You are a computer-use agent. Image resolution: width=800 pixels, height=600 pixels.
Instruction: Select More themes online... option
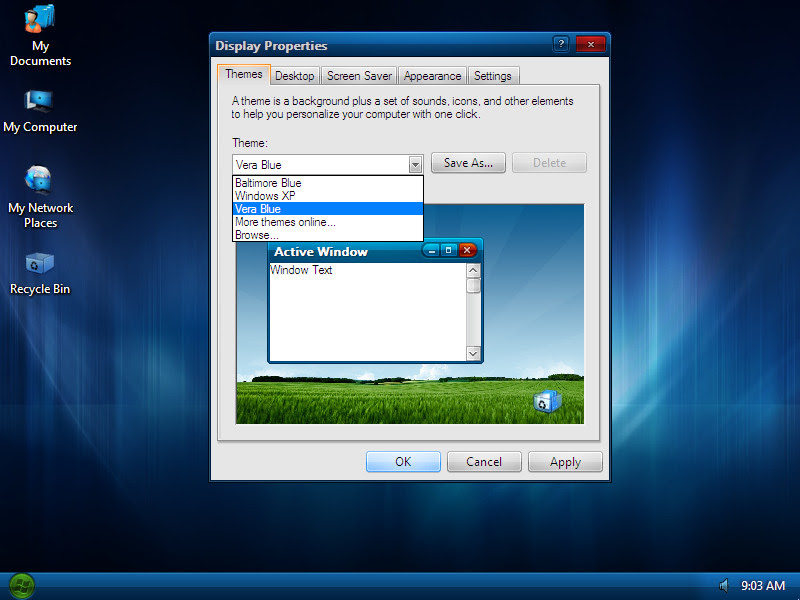[328, 222]
